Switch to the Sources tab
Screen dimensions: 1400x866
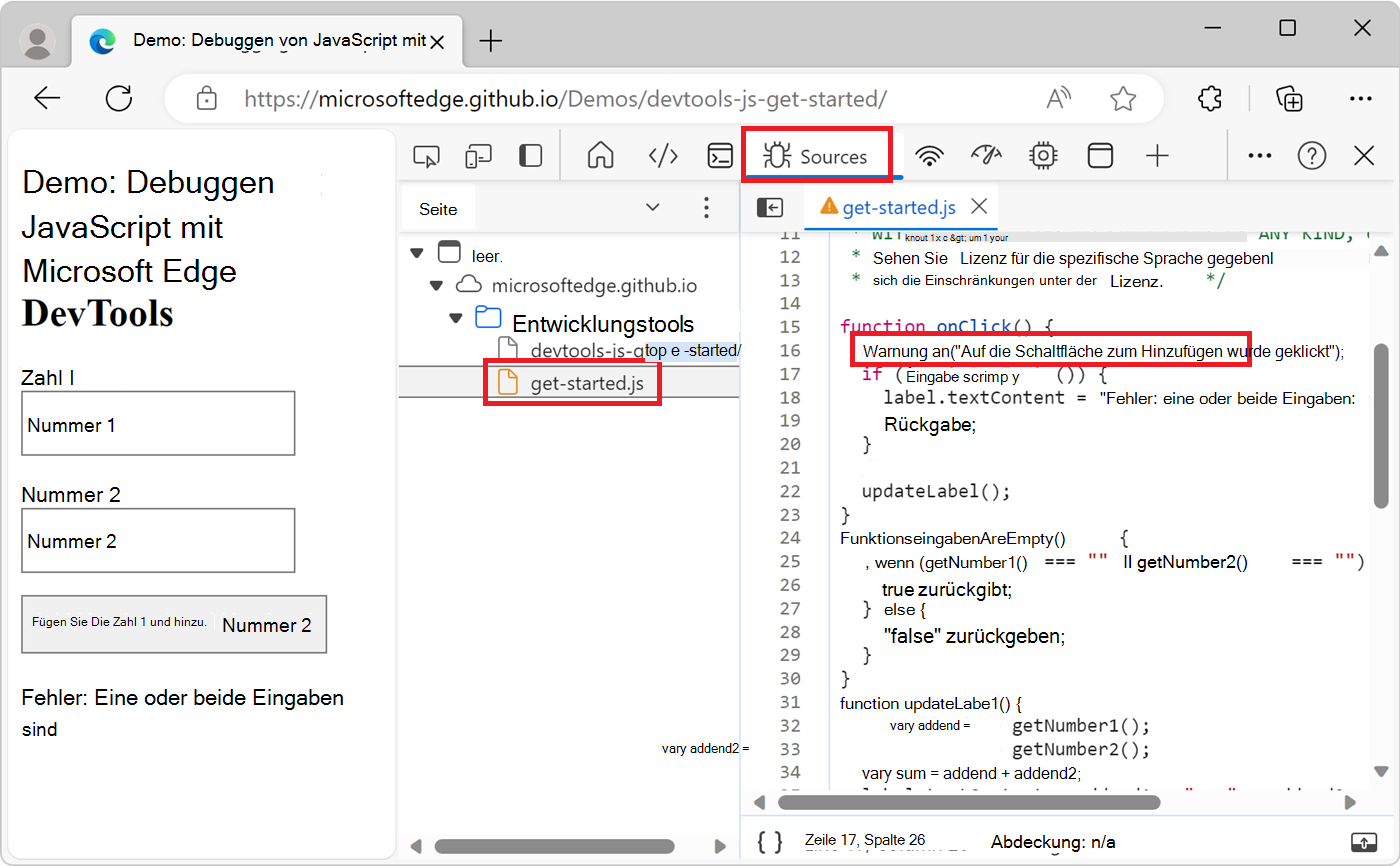[816, 155]
